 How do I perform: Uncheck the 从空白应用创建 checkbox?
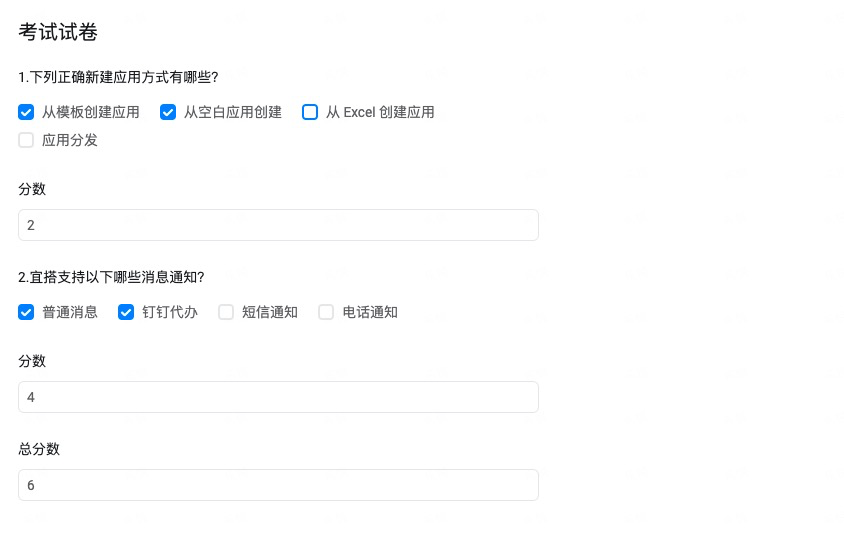[168, 112]
